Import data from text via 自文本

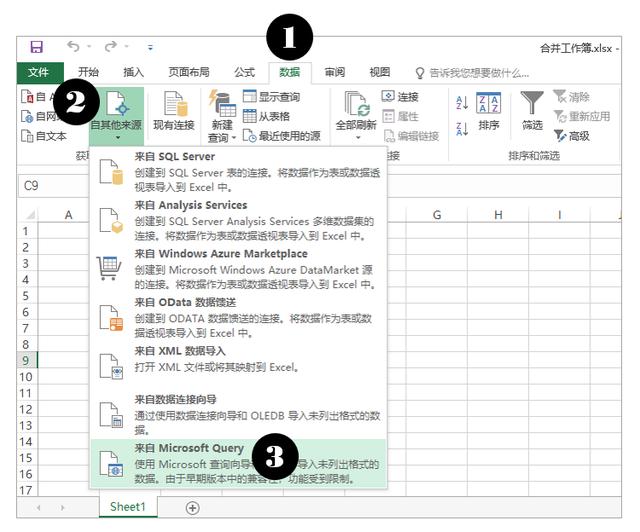(x=44, y=136)
